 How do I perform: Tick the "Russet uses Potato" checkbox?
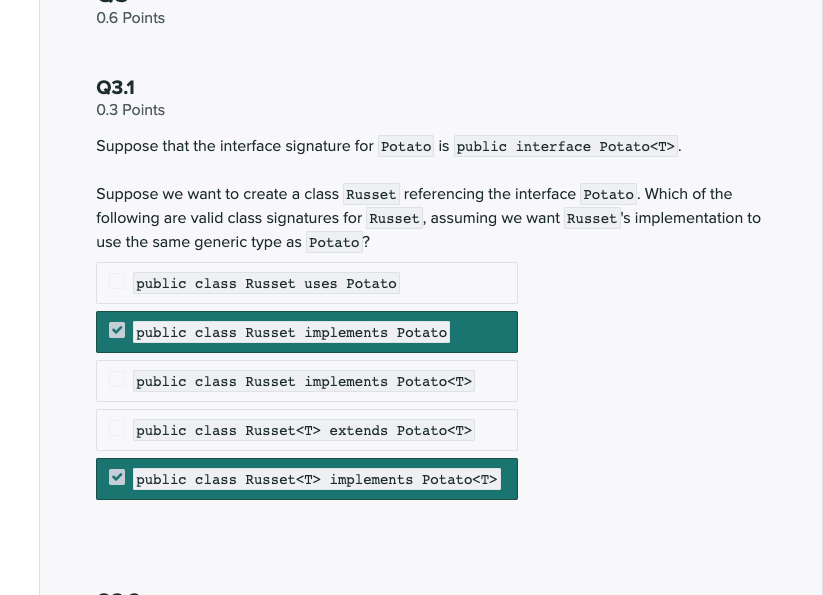pos(117,282)
